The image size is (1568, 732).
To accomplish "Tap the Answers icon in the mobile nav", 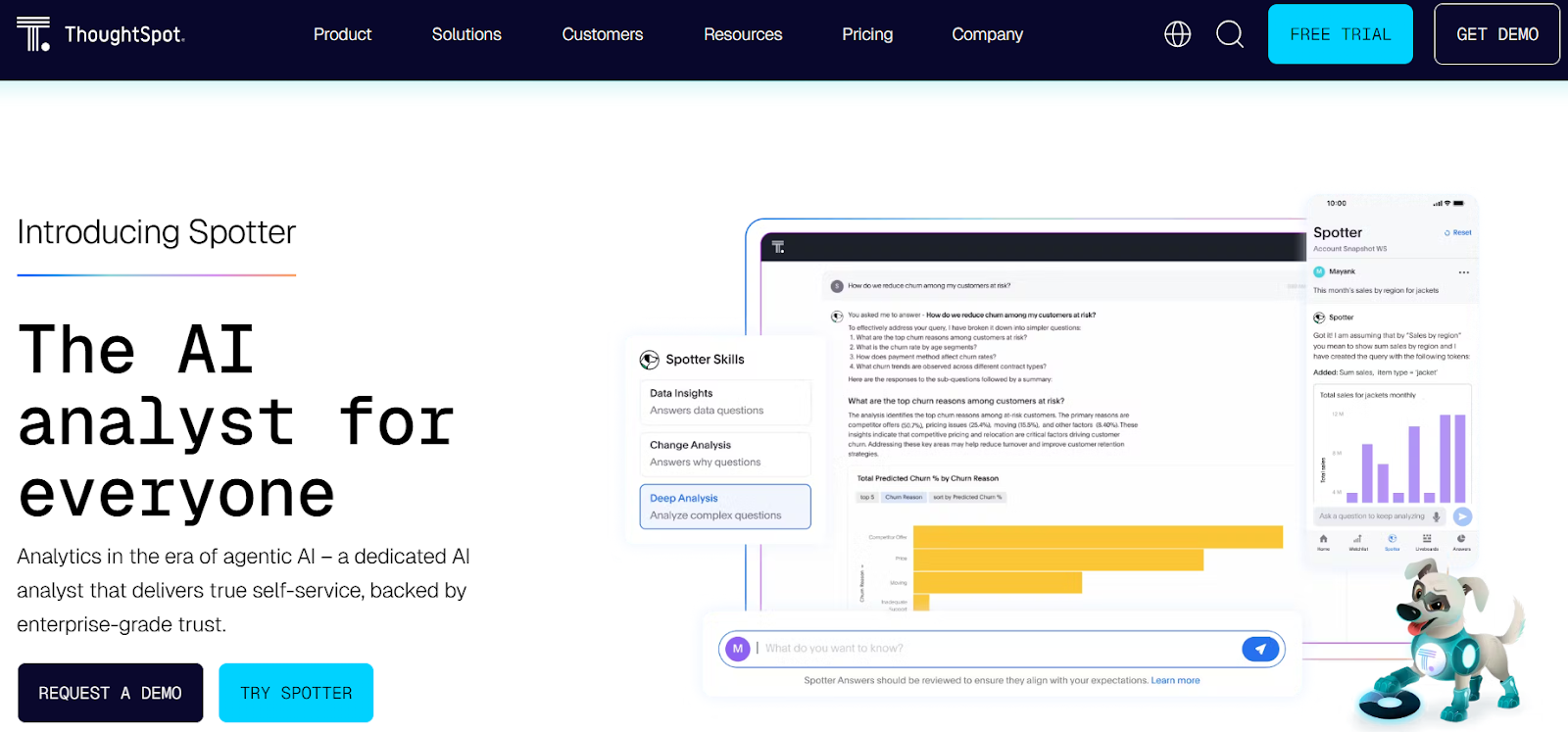I will pos(1461,541).
